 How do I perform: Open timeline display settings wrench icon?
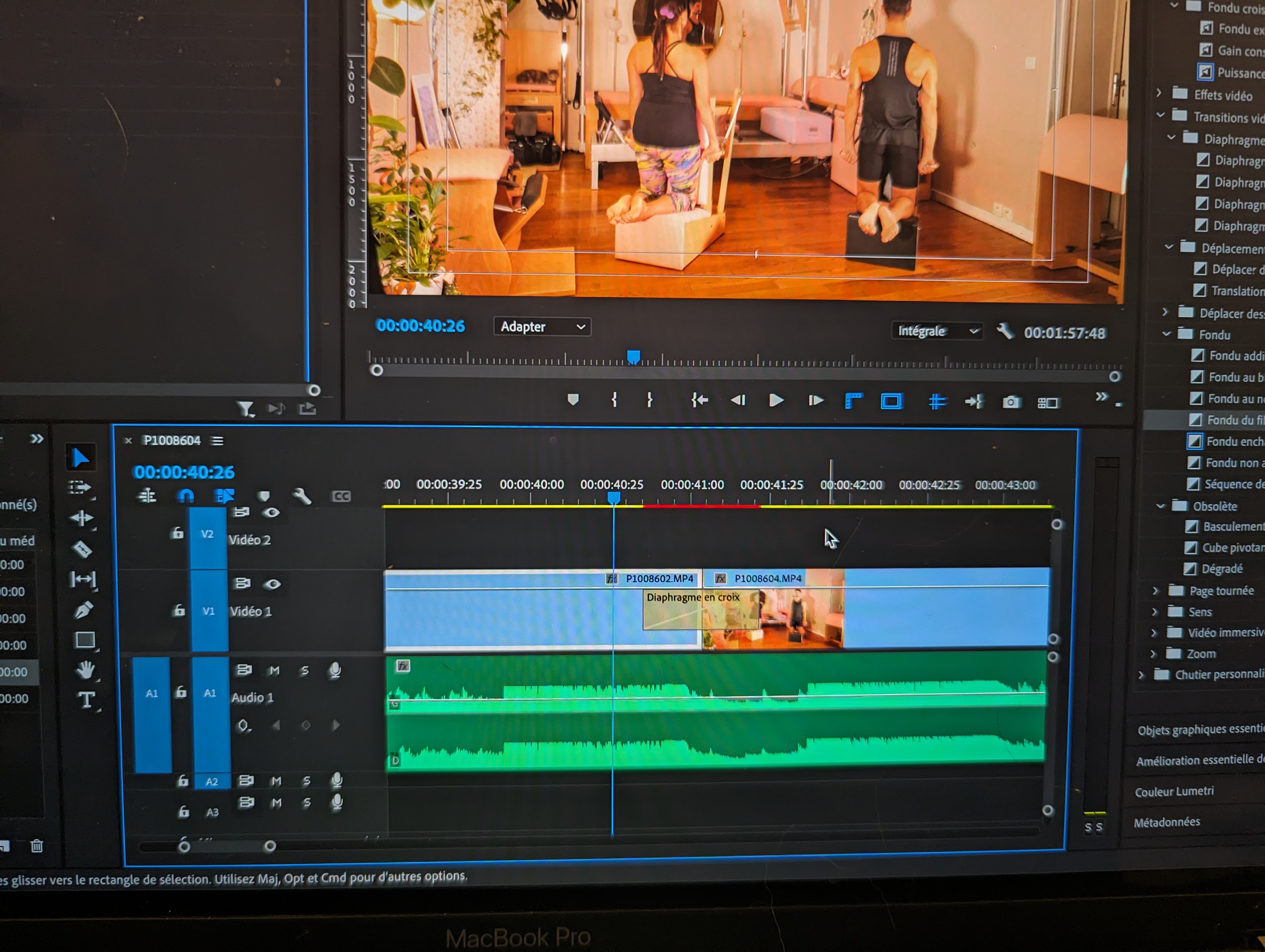tap(302, 496)
